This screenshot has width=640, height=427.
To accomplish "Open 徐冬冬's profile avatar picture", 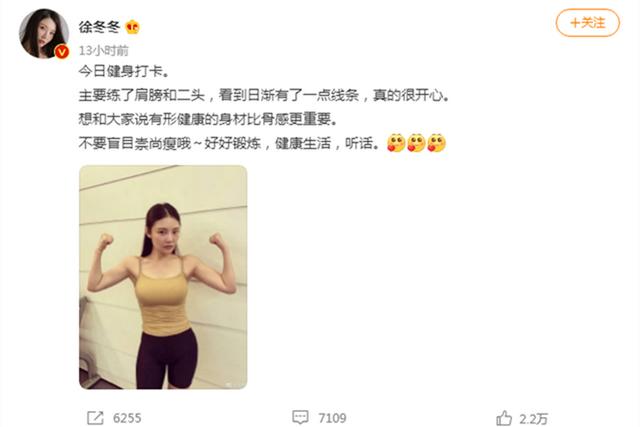I will coord(44,33).
